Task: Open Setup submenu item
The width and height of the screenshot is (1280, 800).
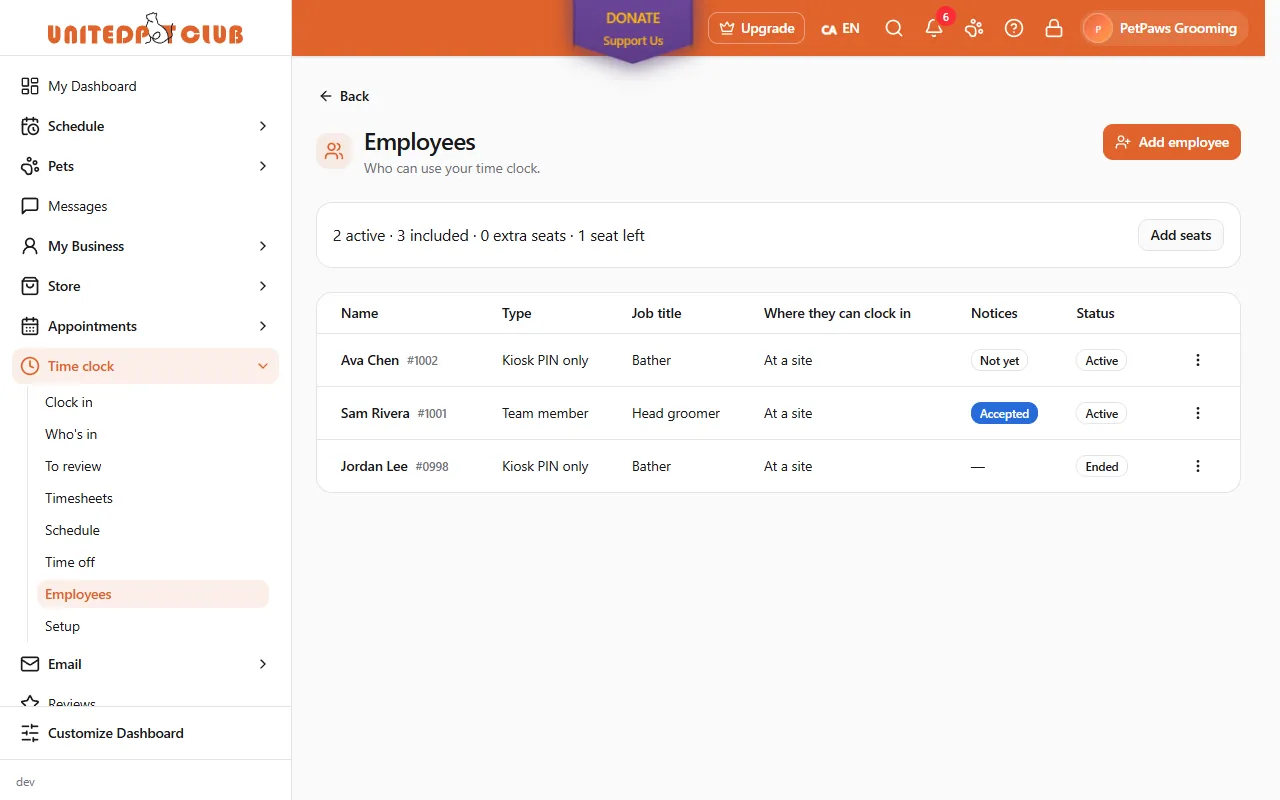Action: [x=153, y=626]
